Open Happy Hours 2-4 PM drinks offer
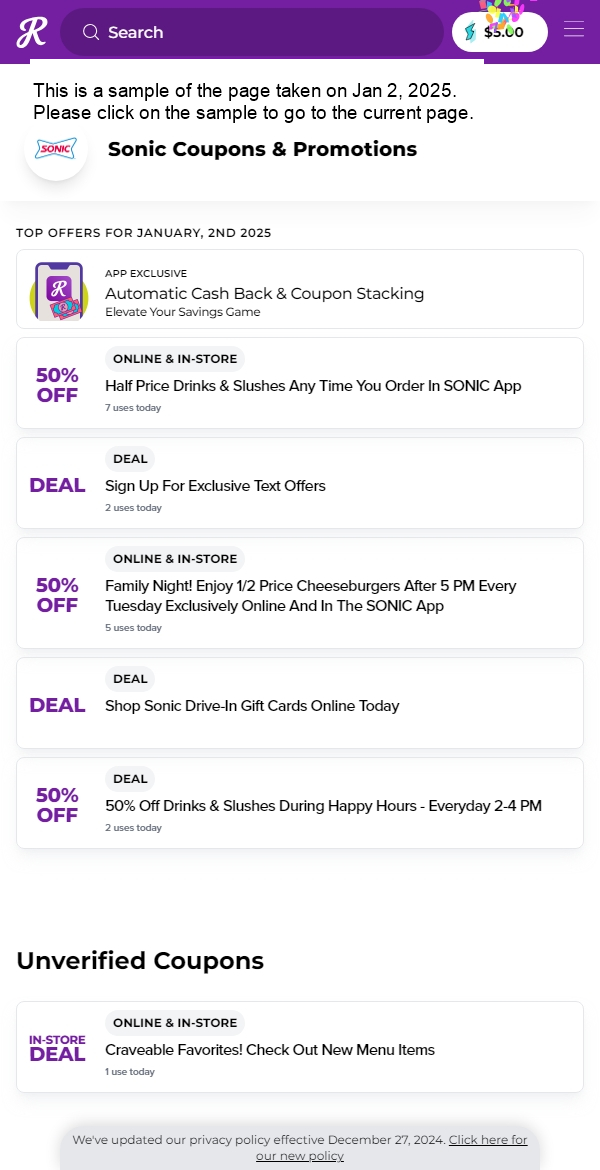This screenshot has height=1170, width=600. pos(300,803)
